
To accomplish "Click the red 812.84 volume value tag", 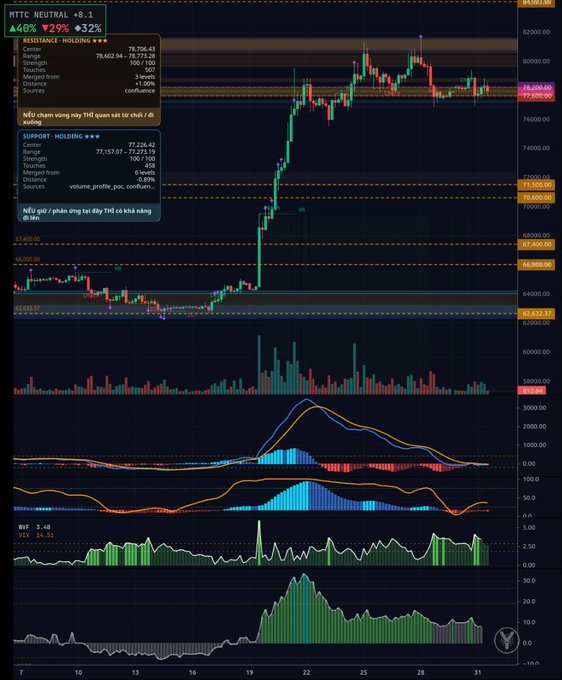I will (532, 391).
